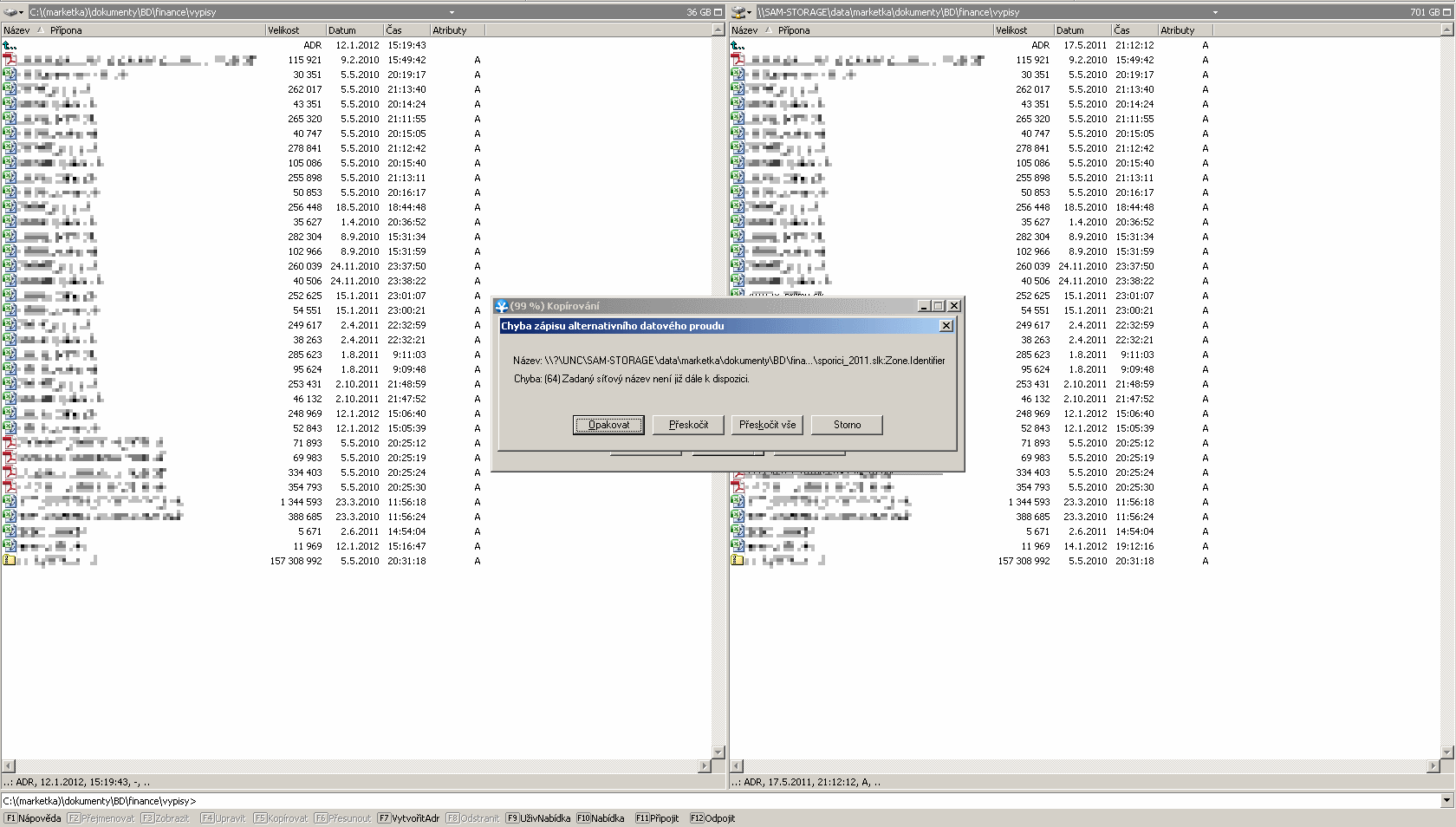Image resolution: width=1456 pixels, height=827 pixels.
Task: Close the alternate data stream error dialog
Action: (946, 326)
